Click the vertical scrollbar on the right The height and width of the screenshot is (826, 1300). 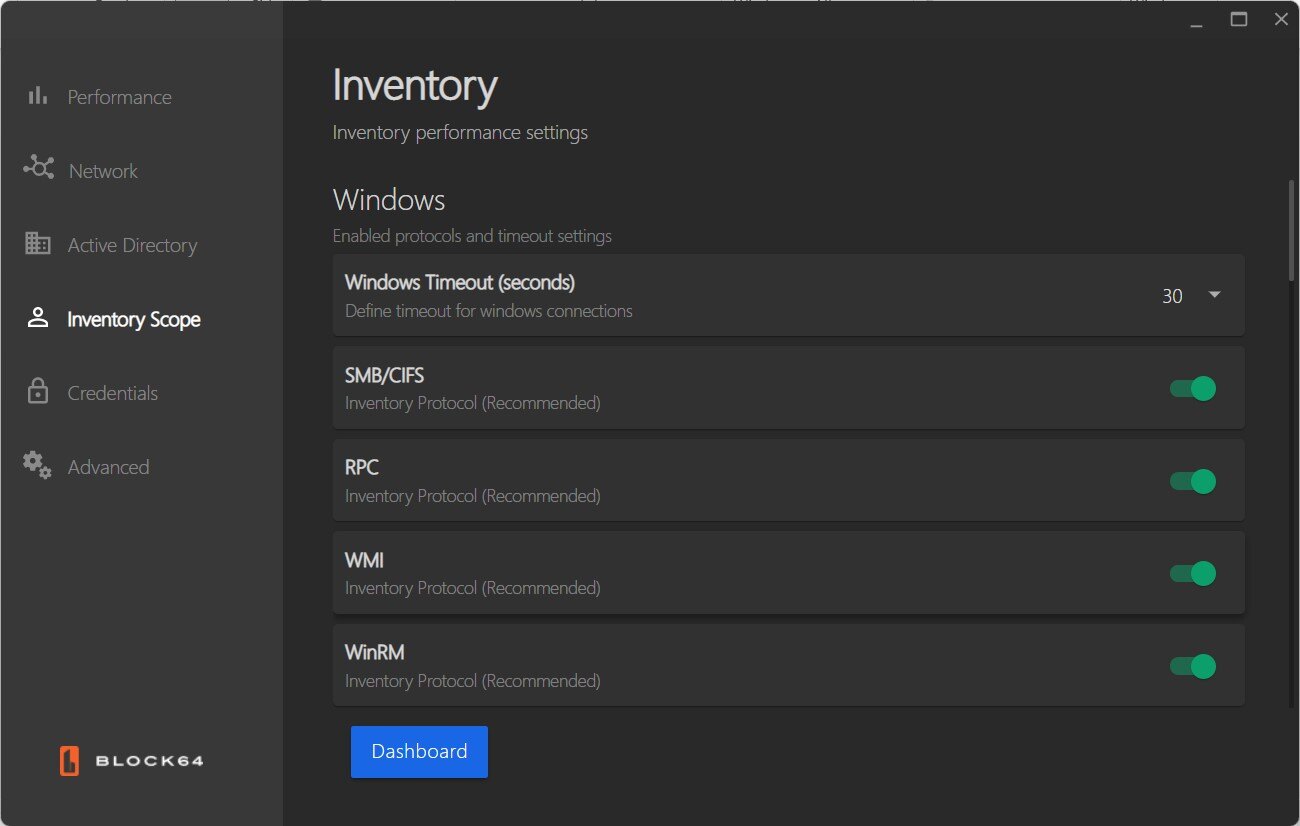pyautogui.click(x=1291, y=230)
